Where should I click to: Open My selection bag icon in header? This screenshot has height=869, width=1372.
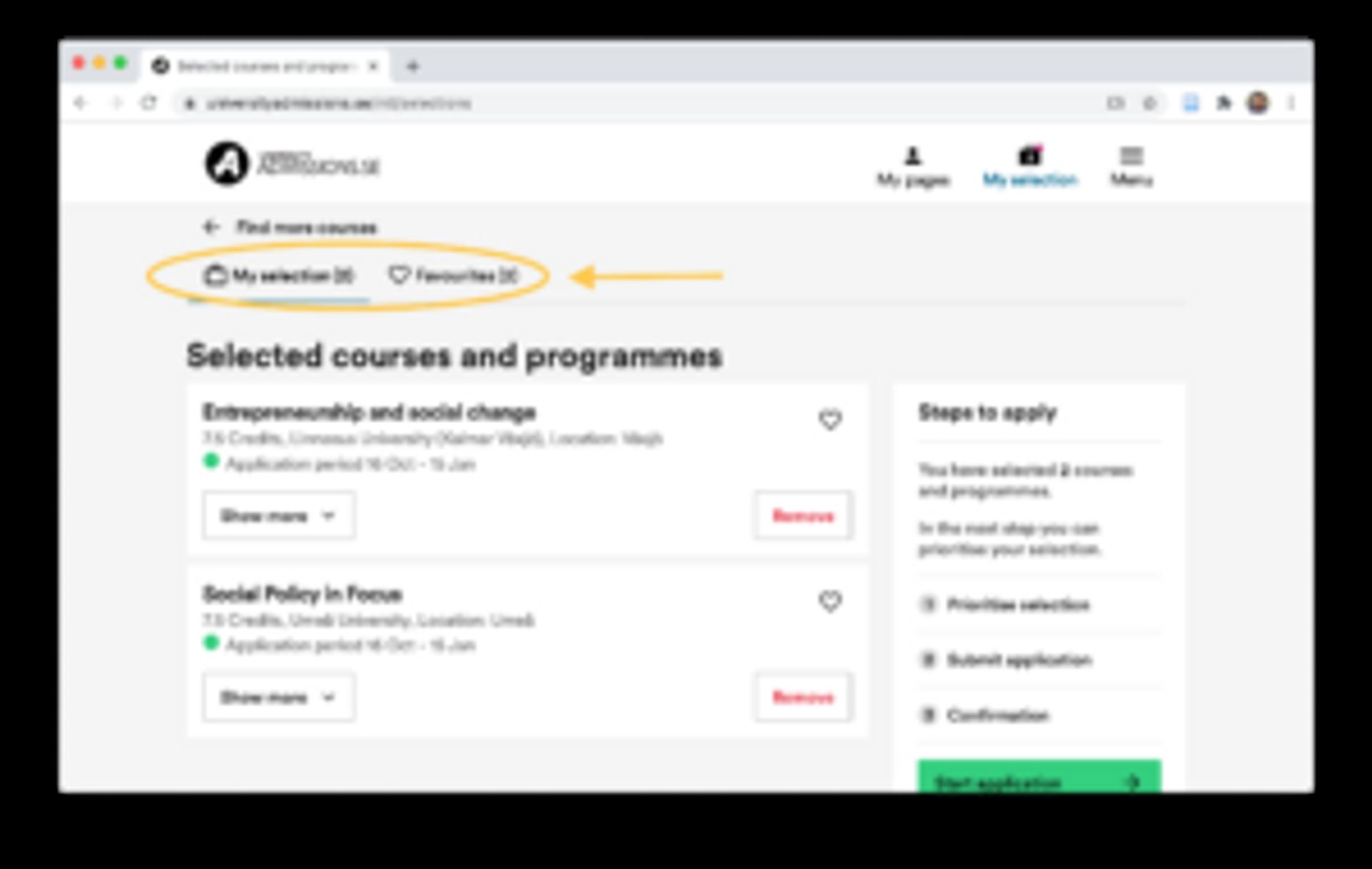[1030, 155]
